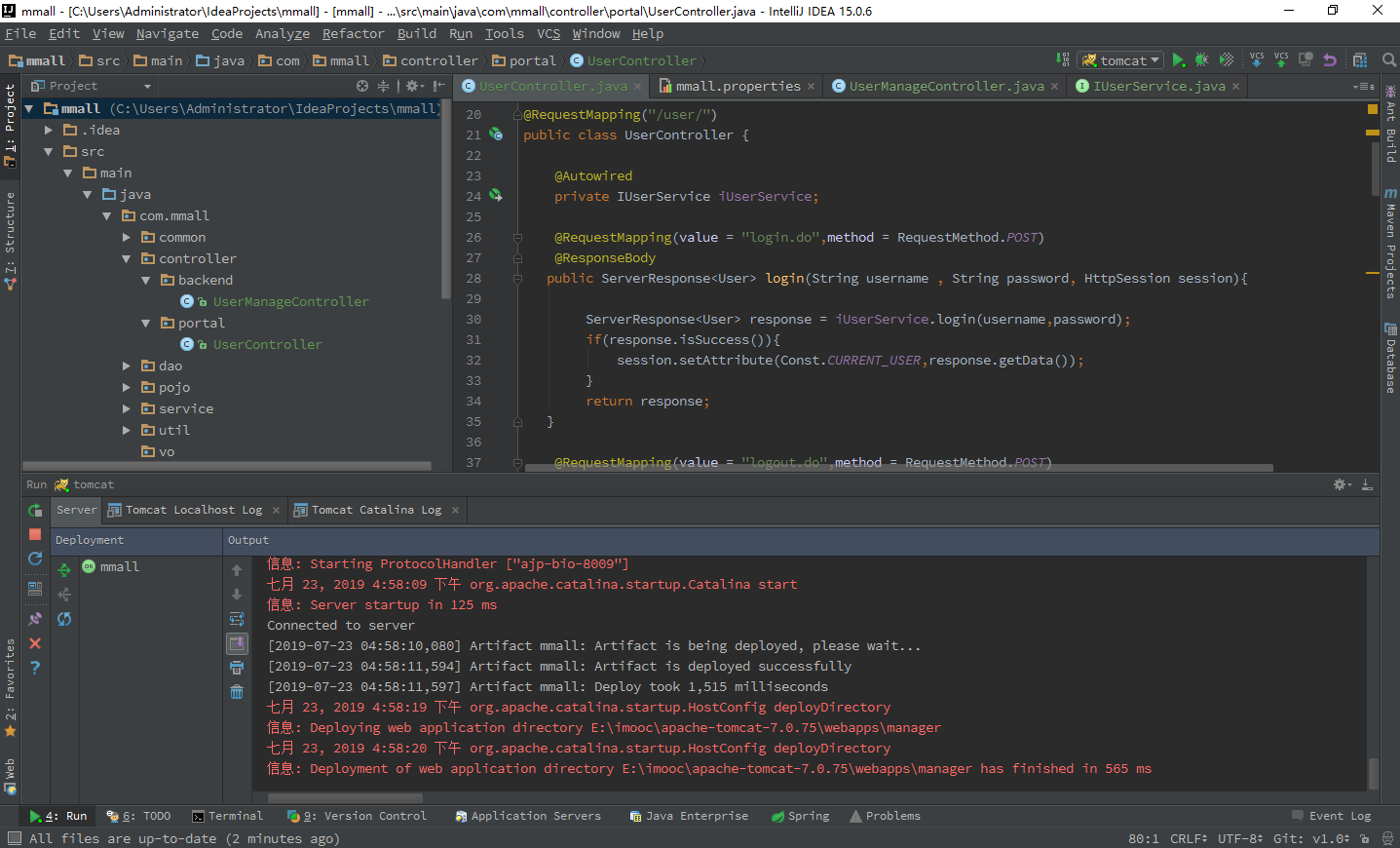1400x848 pixels.
Task: Switch to the mmall.properties editor tab
Action: [x=738, y=86]
